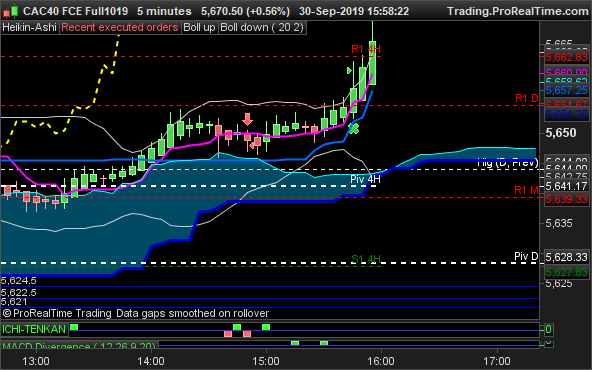Viewport: 592px width, 370px height.
Task: Click the 16:00 time axis label
Action: [381, 361]
